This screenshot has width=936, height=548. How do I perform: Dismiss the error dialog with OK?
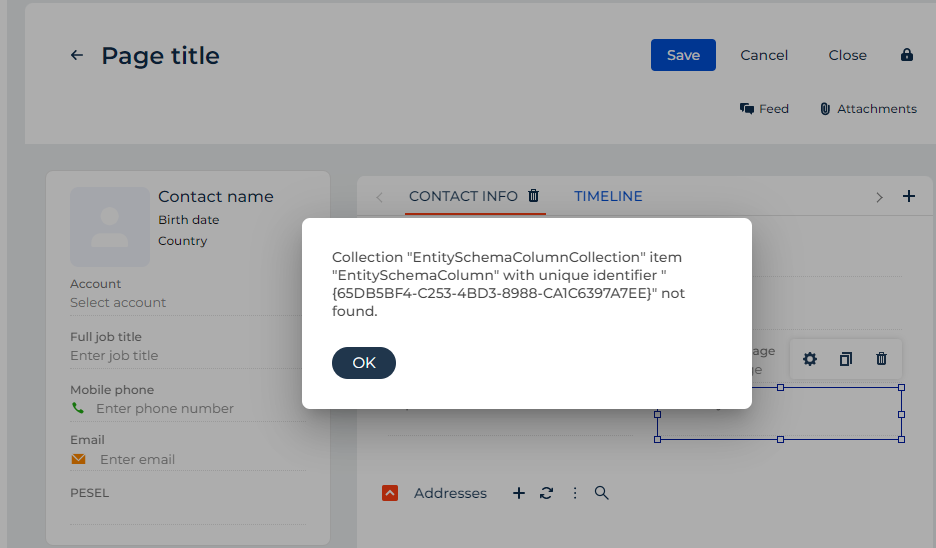coord(364,363)
